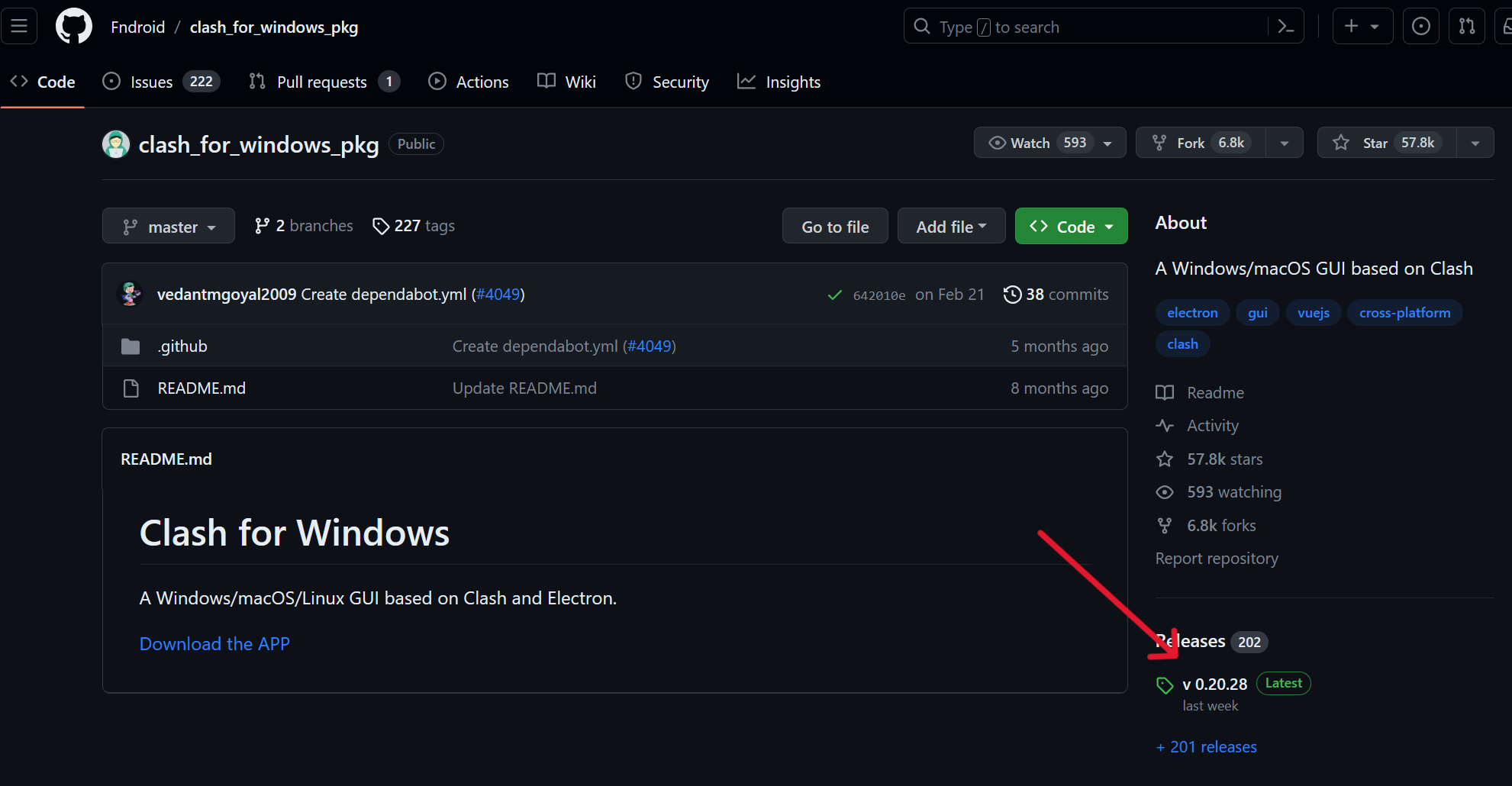Click the plus create-new button
Image resolution: width=1512 pixels, height=786 pixels.
(1362, 27)
